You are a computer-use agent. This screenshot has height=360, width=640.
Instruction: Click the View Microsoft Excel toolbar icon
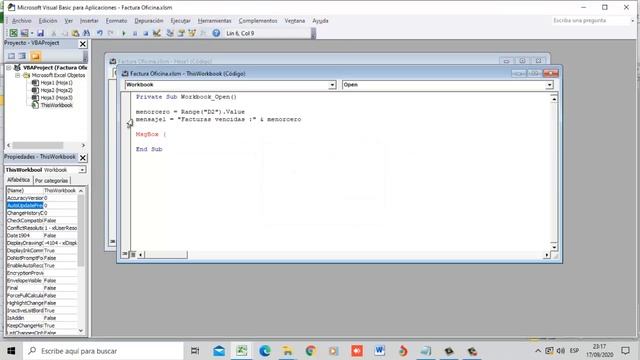click(13, 33)
